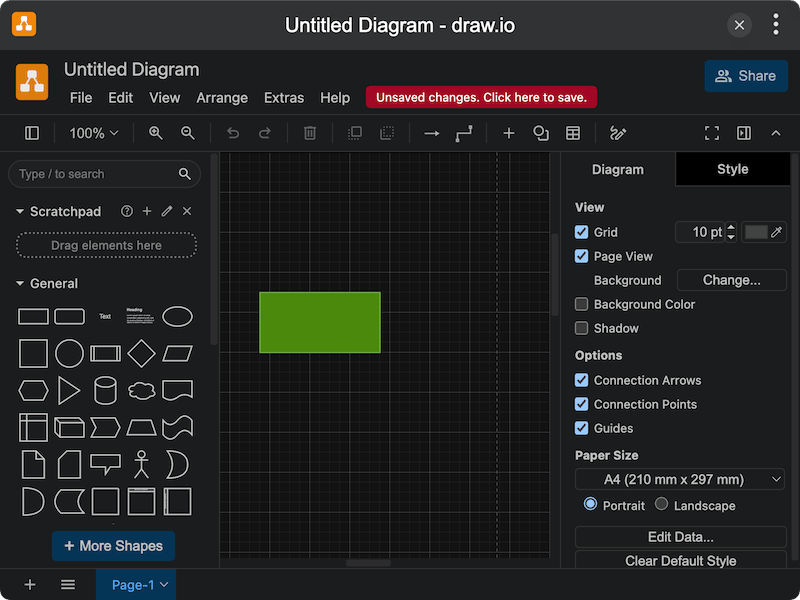The image size is (800, 600).
Task: Open the shapes picker icon in toolbar
Action: (x=541, y=133)
